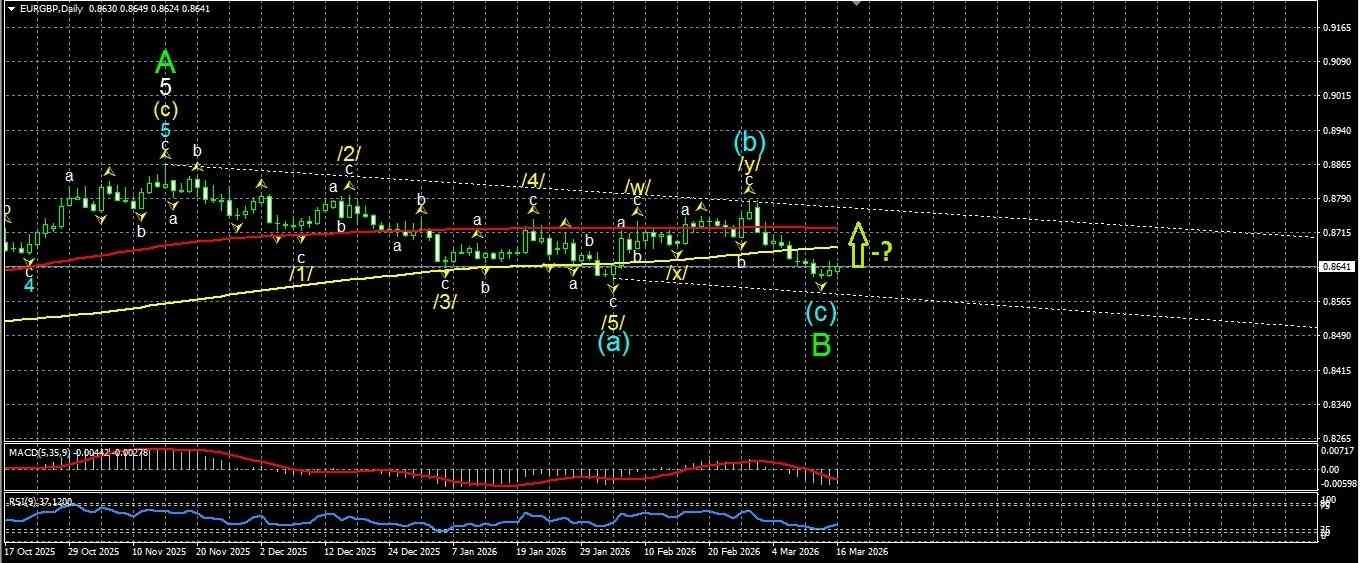
Task: Click the 0.8490 price scale level
Action: [x=1338, y=336]
